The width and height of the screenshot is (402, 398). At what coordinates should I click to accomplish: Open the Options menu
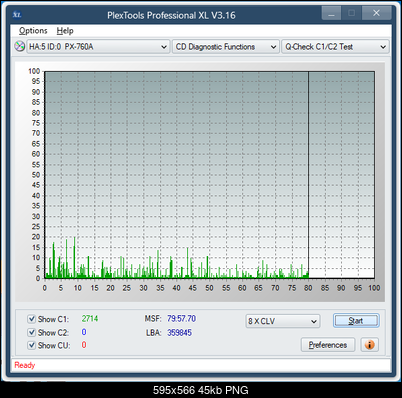(x=33, y=31)
